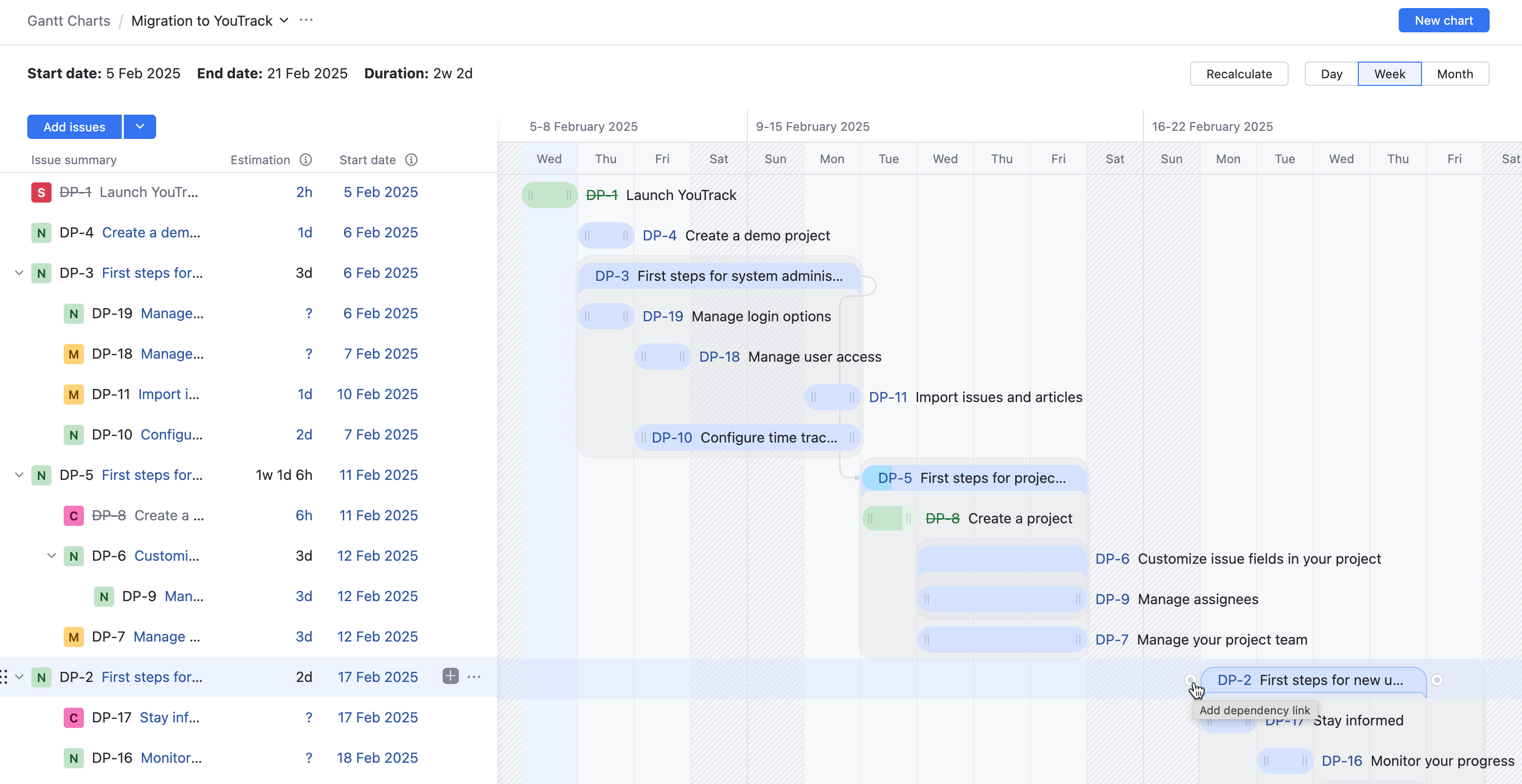Click the drag handle on DP-2 row
Viewport: 1522px width, 784px height.
click(x=4, y=676)
